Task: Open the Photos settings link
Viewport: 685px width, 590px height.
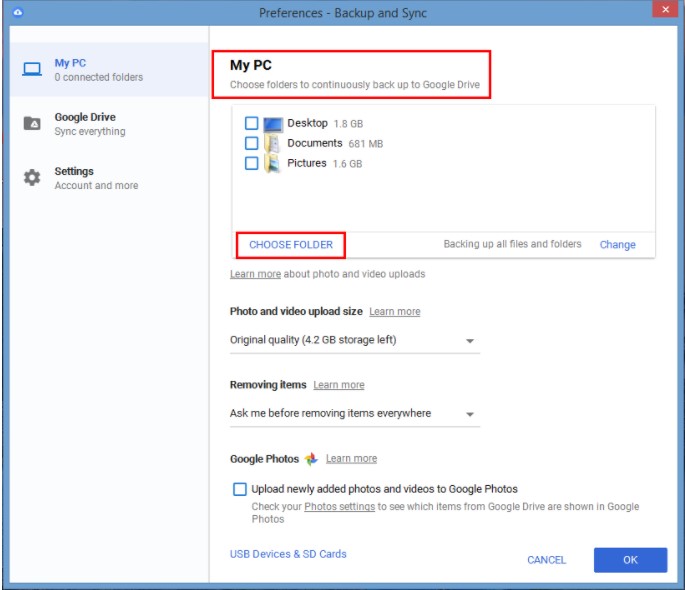Action: tap(340, 507)
